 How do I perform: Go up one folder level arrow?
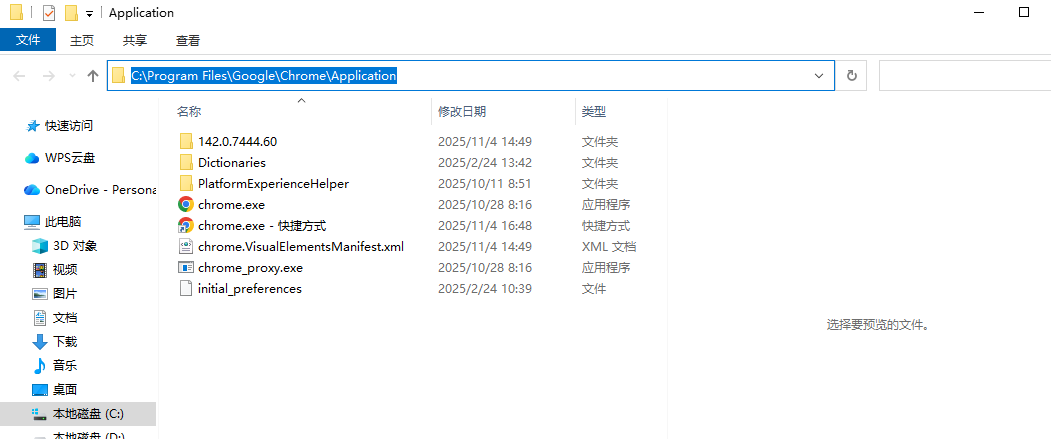click(93, 76)
